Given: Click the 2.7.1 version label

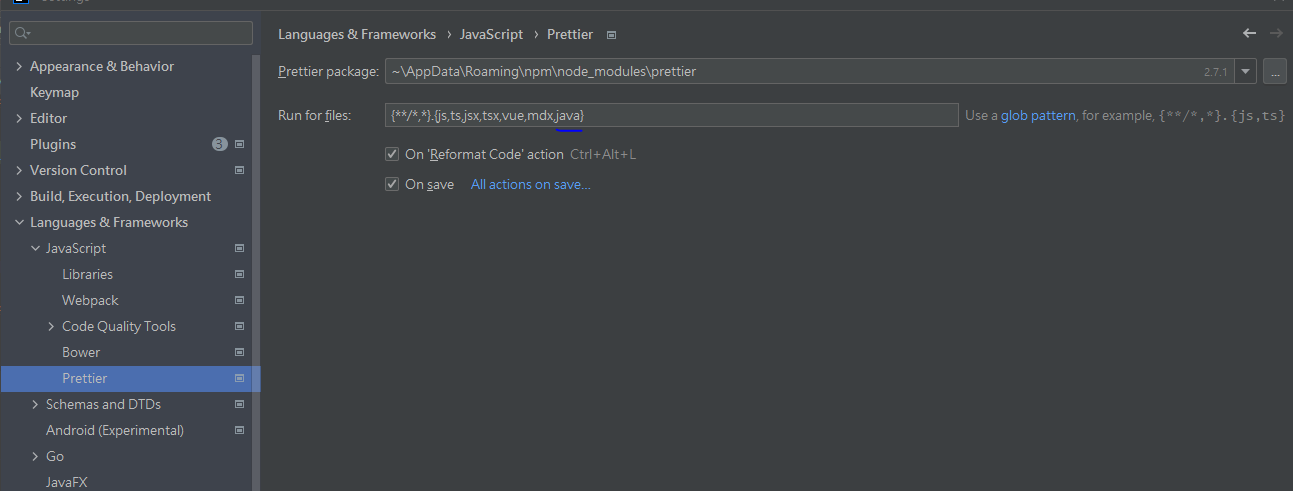Looking at the screenshot, I should pos(1215,73).
